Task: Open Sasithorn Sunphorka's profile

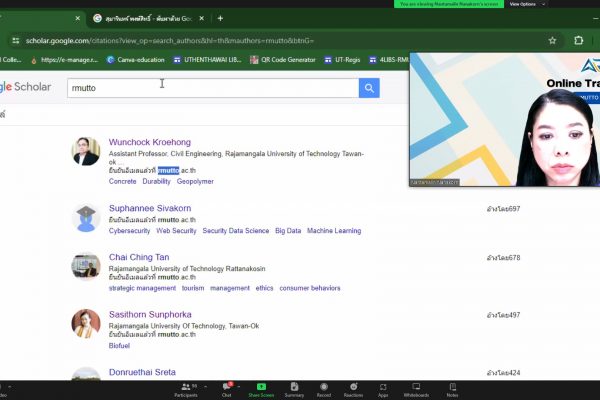Action: [x=150, y=315]
